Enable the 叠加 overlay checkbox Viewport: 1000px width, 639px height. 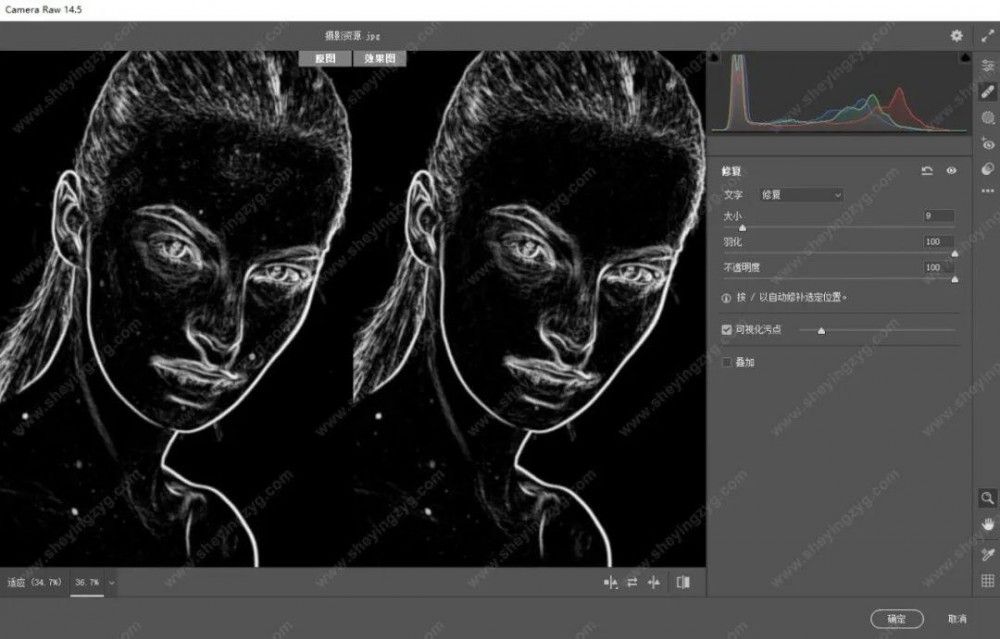pos(727,362)
